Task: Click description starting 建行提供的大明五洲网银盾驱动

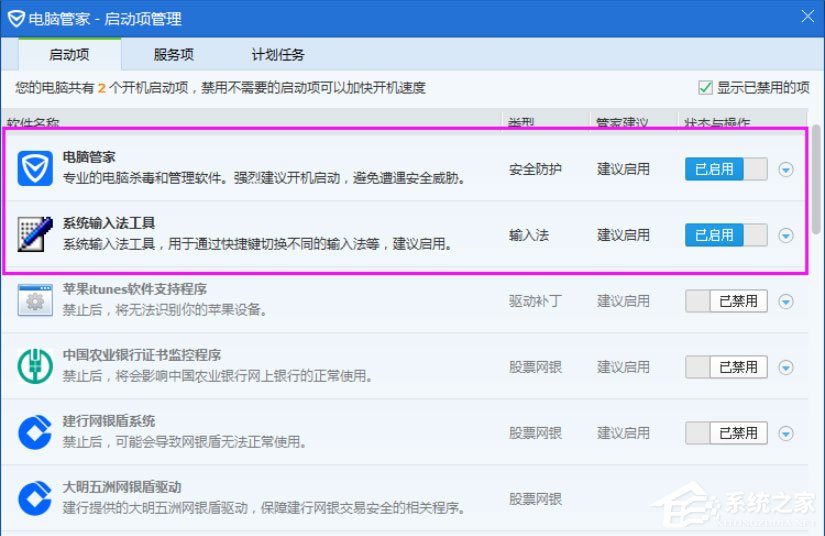Action: [x=264, y=508]
